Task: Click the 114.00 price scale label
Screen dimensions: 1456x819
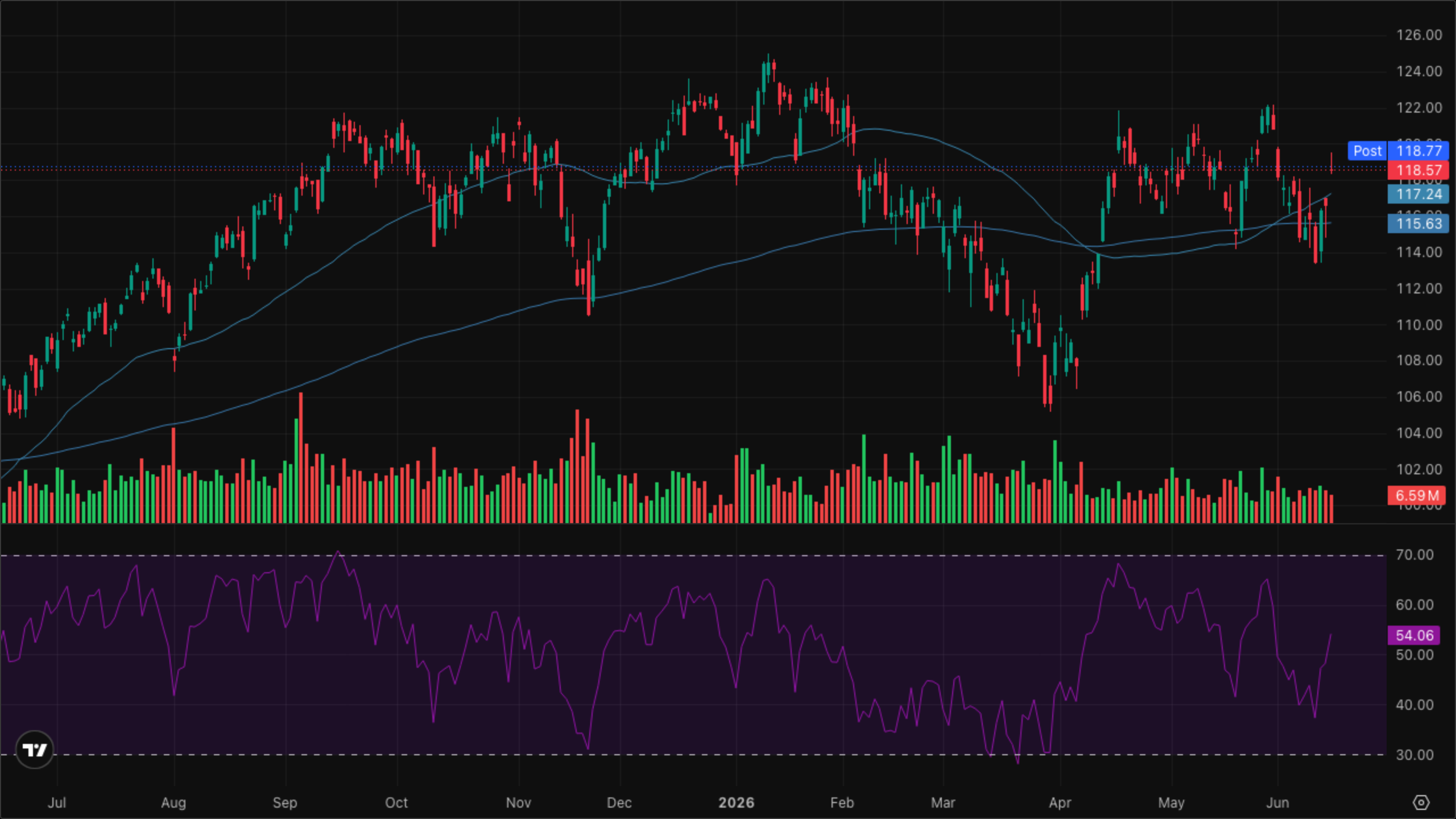Action: 1419,252
